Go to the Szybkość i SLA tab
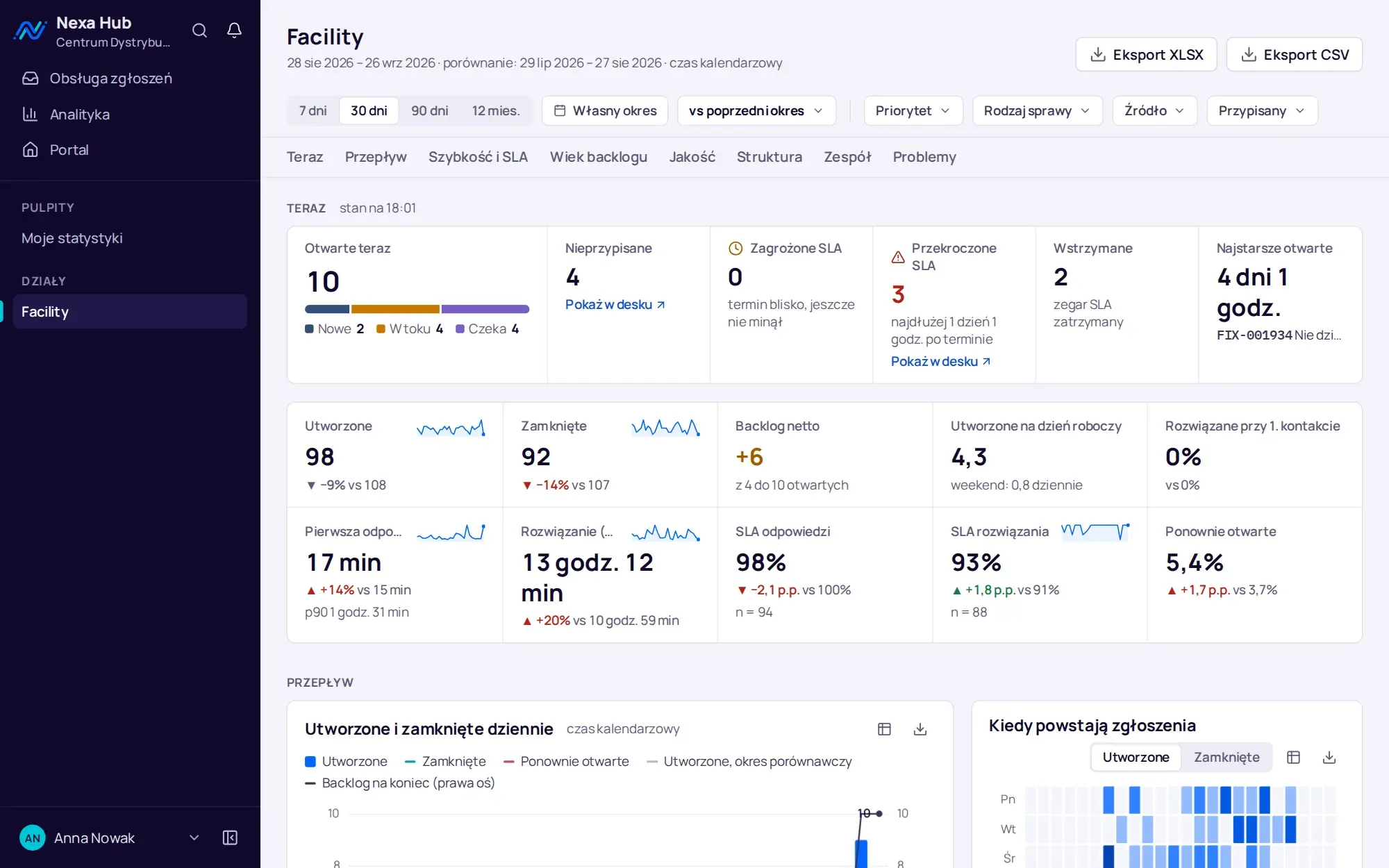 [478, 157]
